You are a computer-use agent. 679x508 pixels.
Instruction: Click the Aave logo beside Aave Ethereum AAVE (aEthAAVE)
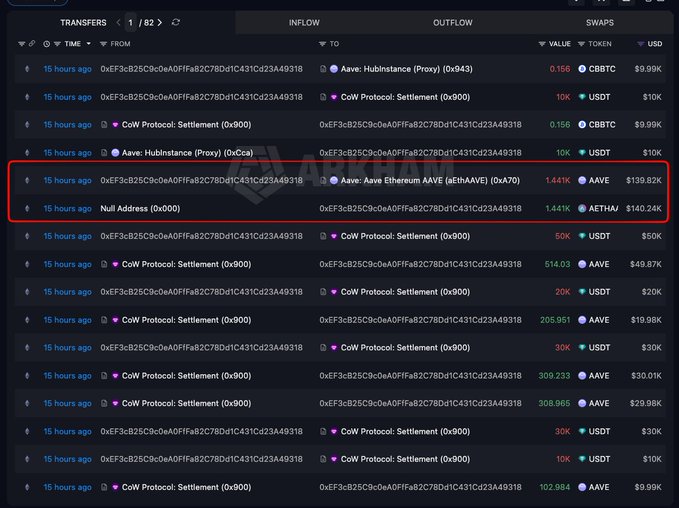[334, 180]
